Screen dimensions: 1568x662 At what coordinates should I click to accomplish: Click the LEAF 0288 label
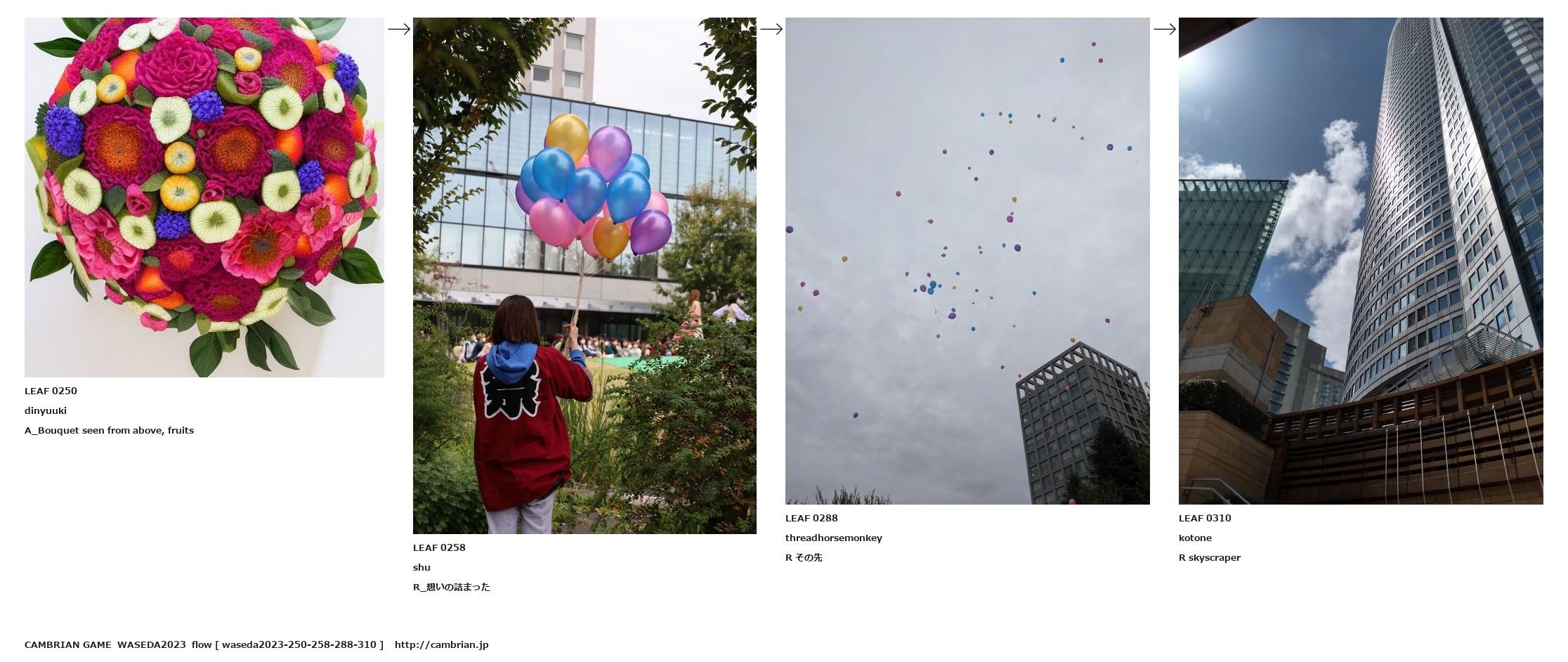811,518
